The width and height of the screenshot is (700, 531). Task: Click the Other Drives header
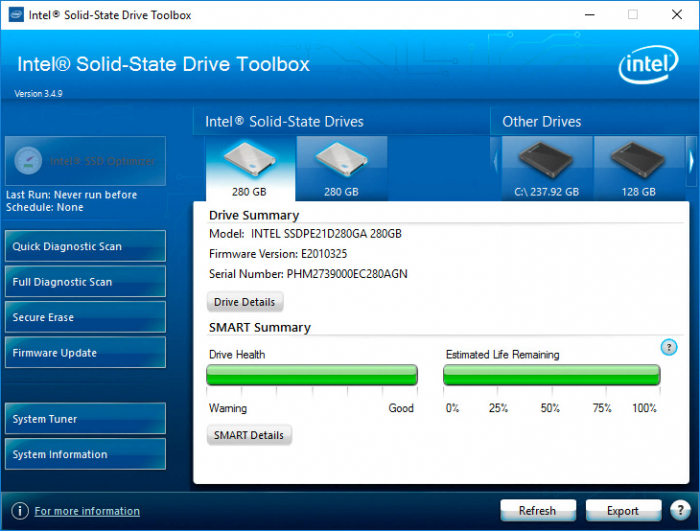pyautogui.click(x=542, y=121)
